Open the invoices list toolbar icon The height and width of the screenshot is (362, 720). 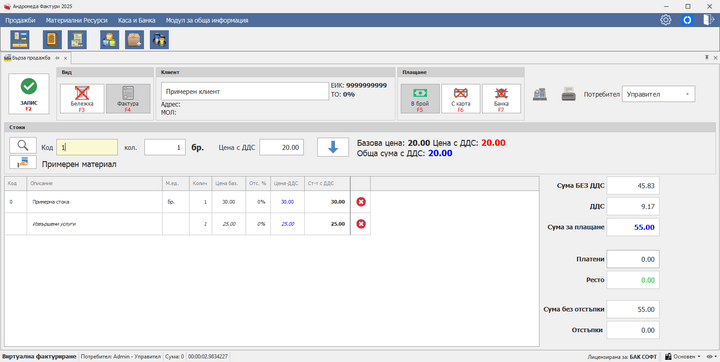(77, 40)
